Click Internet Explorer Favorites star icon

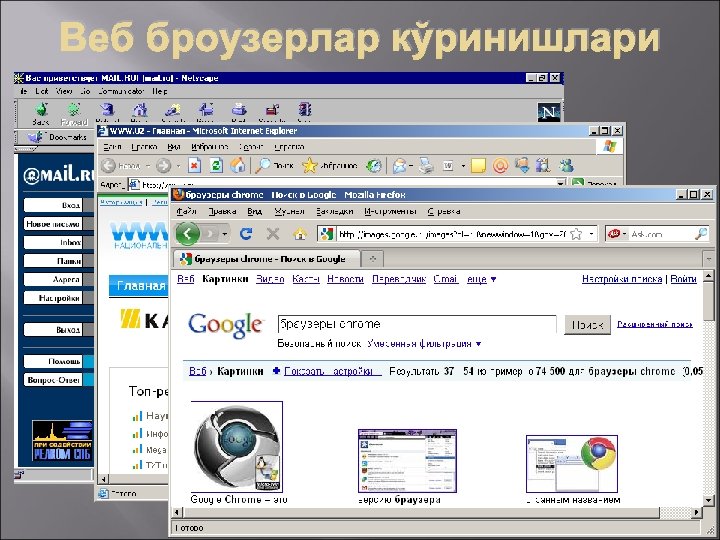309,166
